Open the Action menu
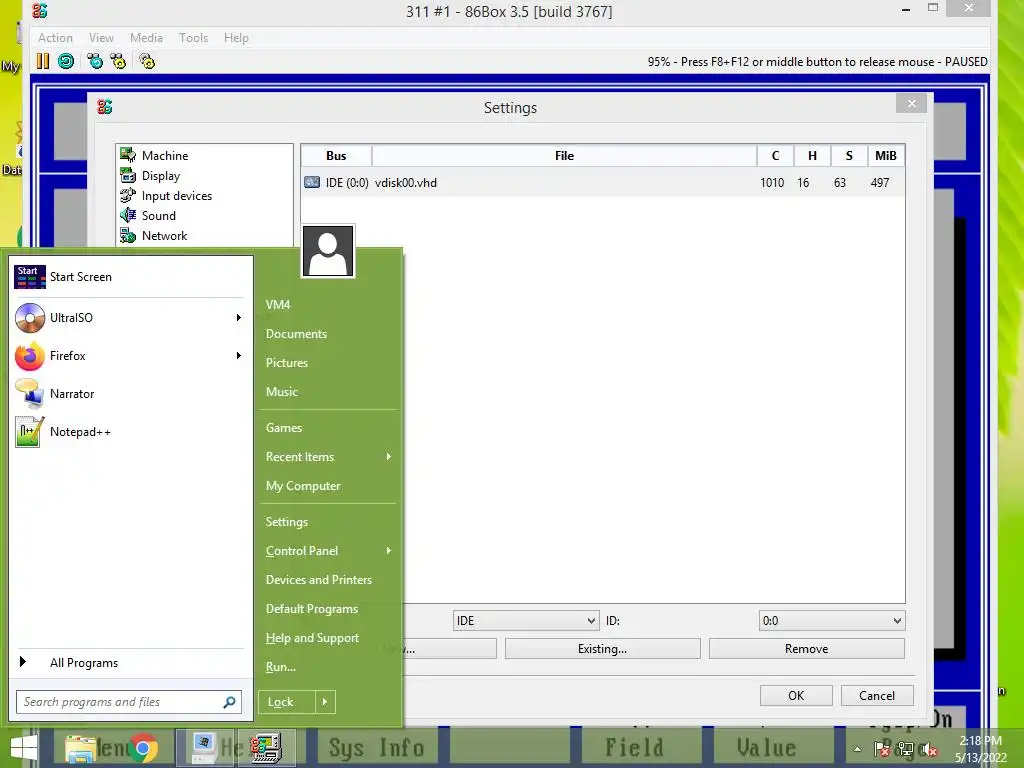1024x768 pixels. [56, 38]
